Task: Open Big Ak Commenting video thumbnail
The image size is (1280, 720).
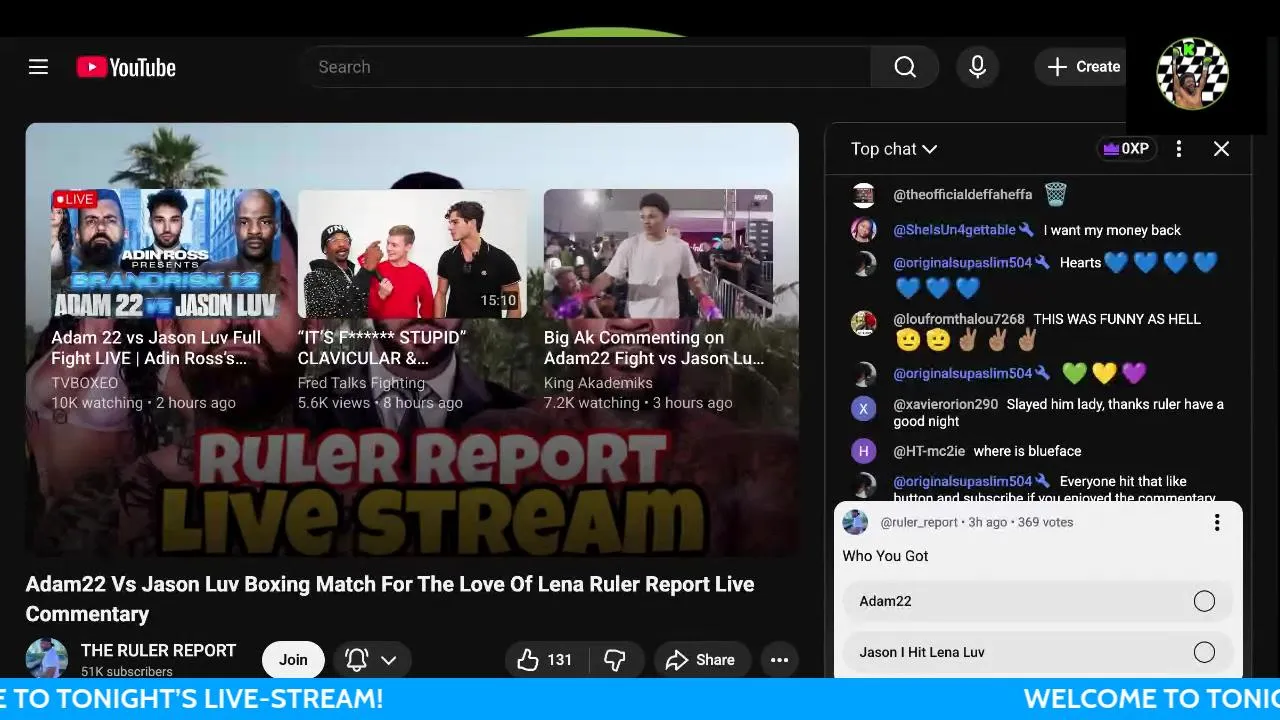Action: (658, 253)
